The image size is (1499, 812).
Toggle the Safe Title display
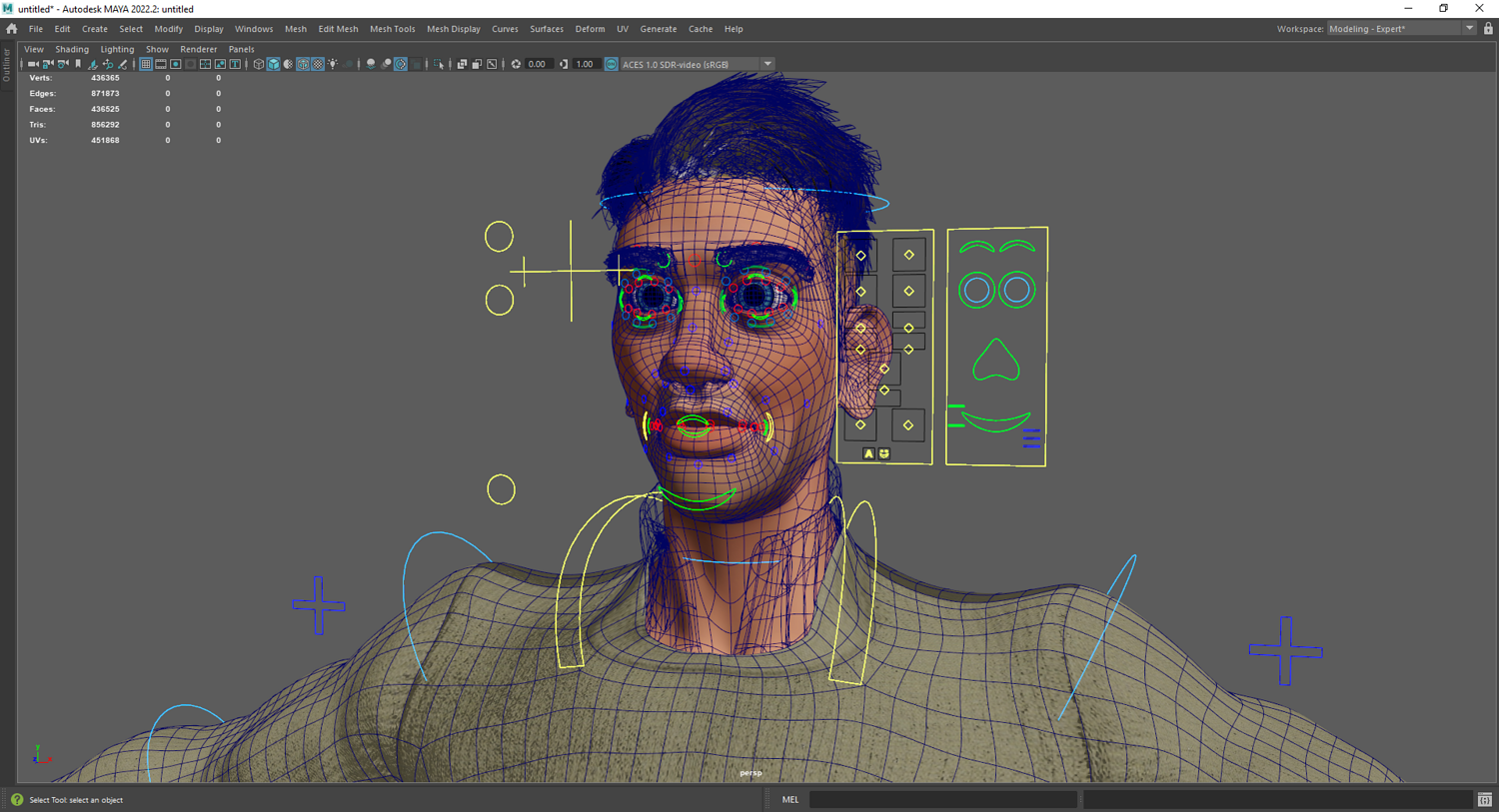point(236,64)
